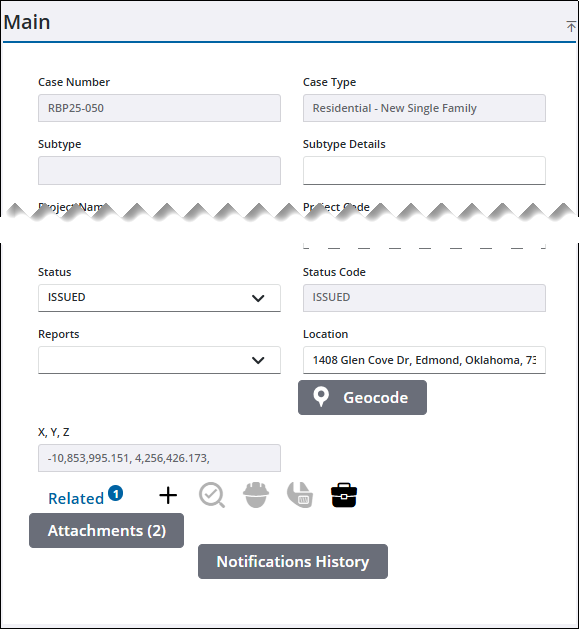Select the Case Number field RBP25-050
The height and width of the screenshot is (629, 579).
(x=159, y=108)
